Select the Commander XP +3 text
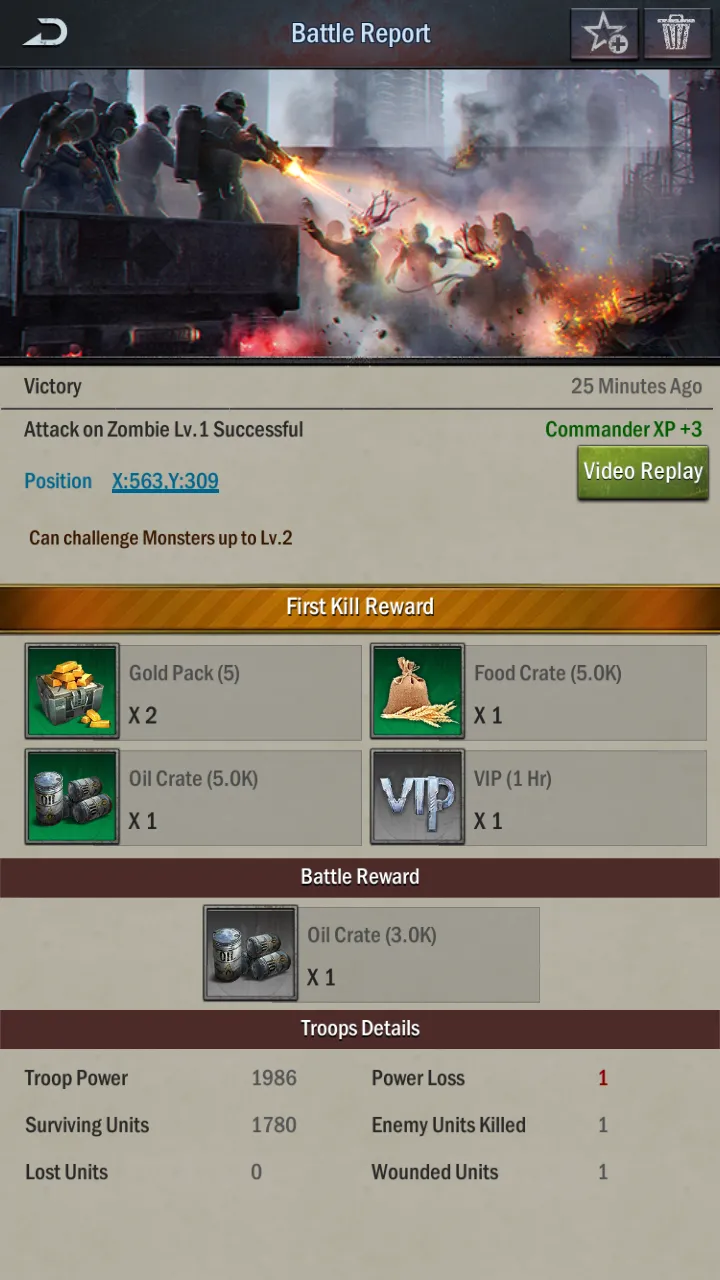720x1280 pixels. 624,429
